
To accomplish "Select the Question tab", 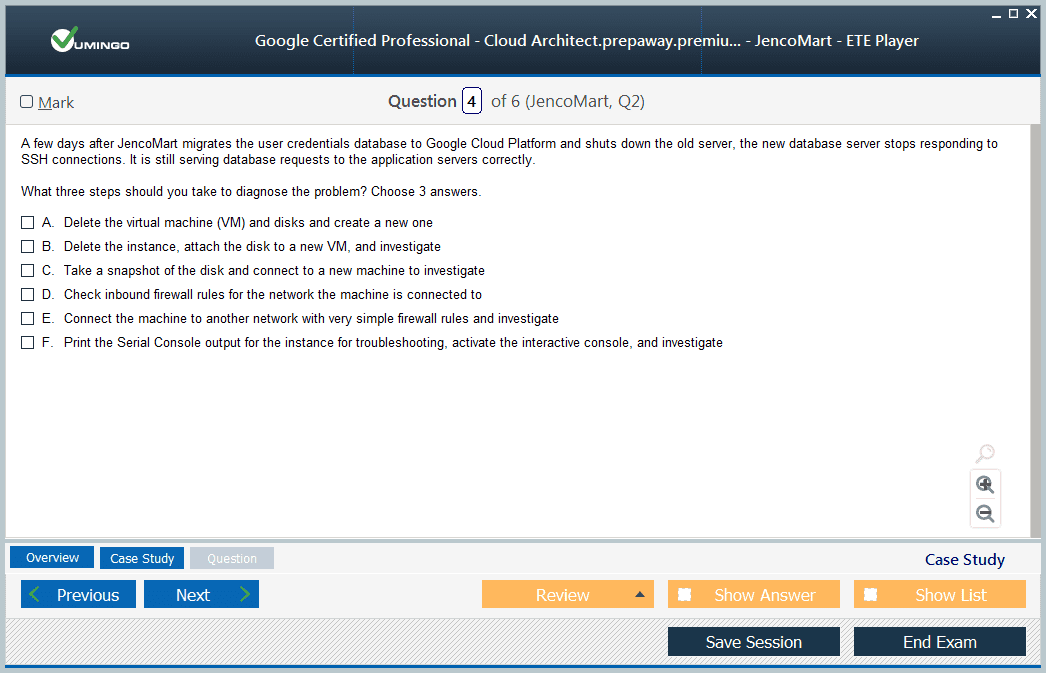I will tap(231, 558).
